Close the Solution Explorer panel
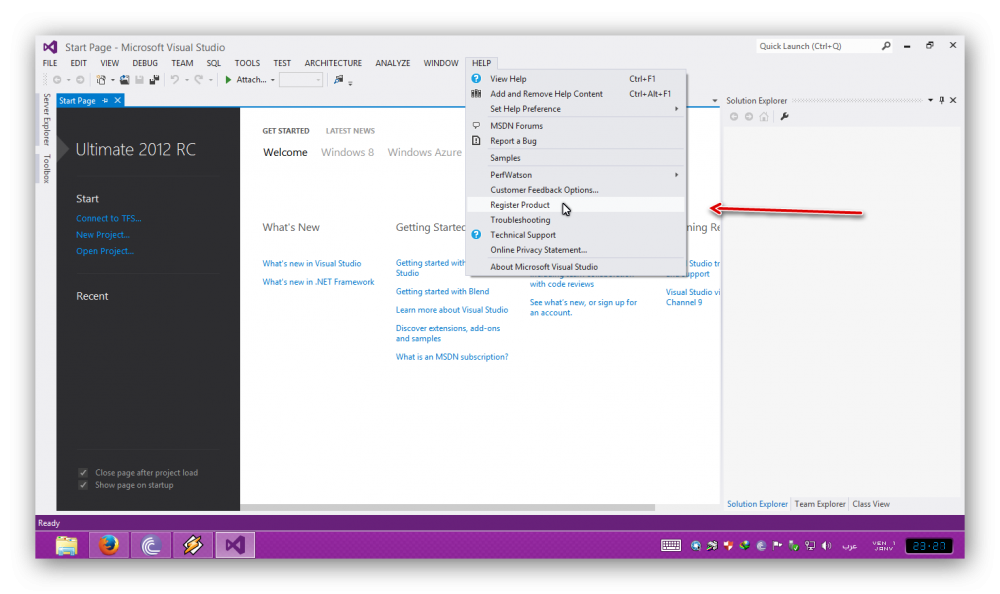The width and height of the screenshot is (1000, 594). [953, 100]
